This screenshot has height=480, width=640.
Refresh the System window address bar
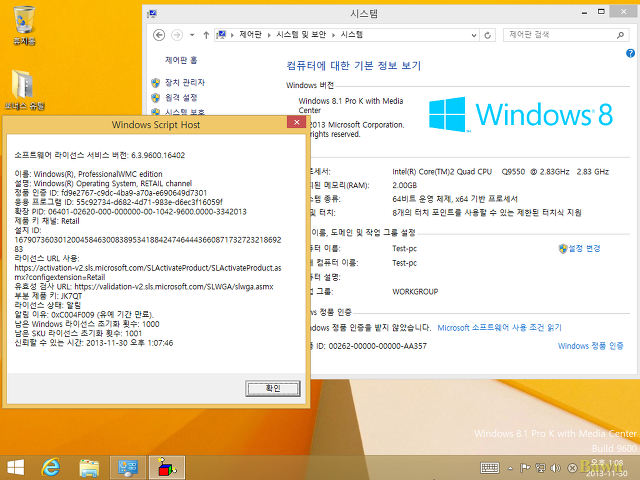[x=487, y=35]
